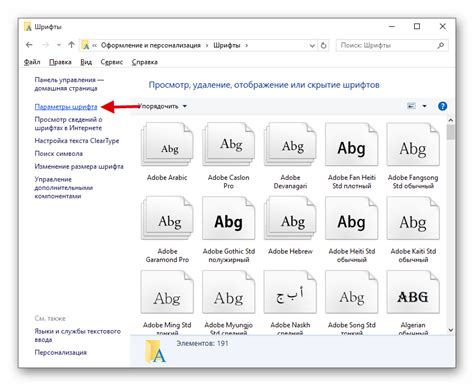The image size is (474, 386).
Task: Click the Adobe Gothic Std font icon
Action: (228, 218)
